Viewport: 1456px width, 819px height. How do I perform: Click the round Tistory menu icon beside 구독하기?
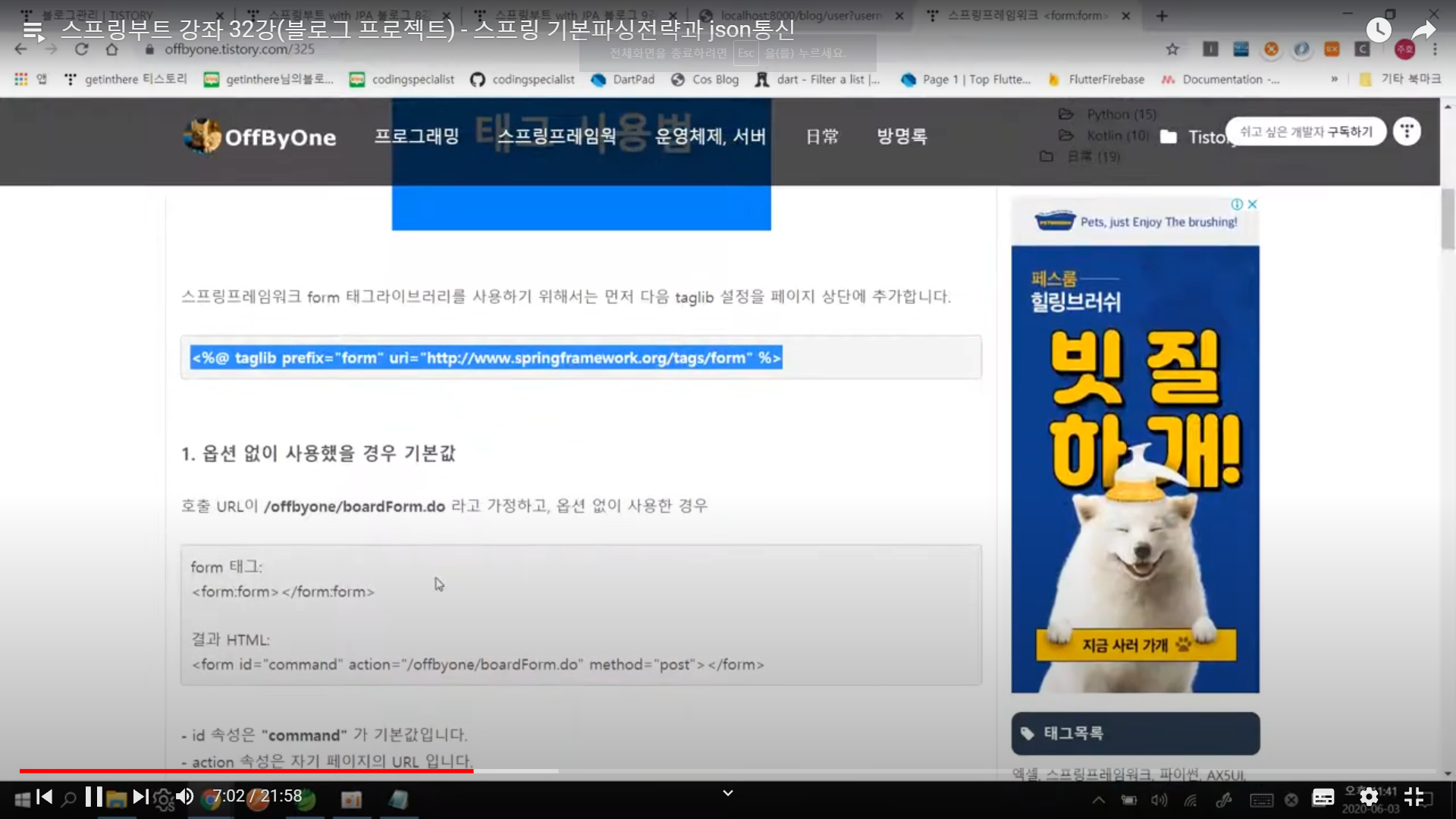point(1407,131)
